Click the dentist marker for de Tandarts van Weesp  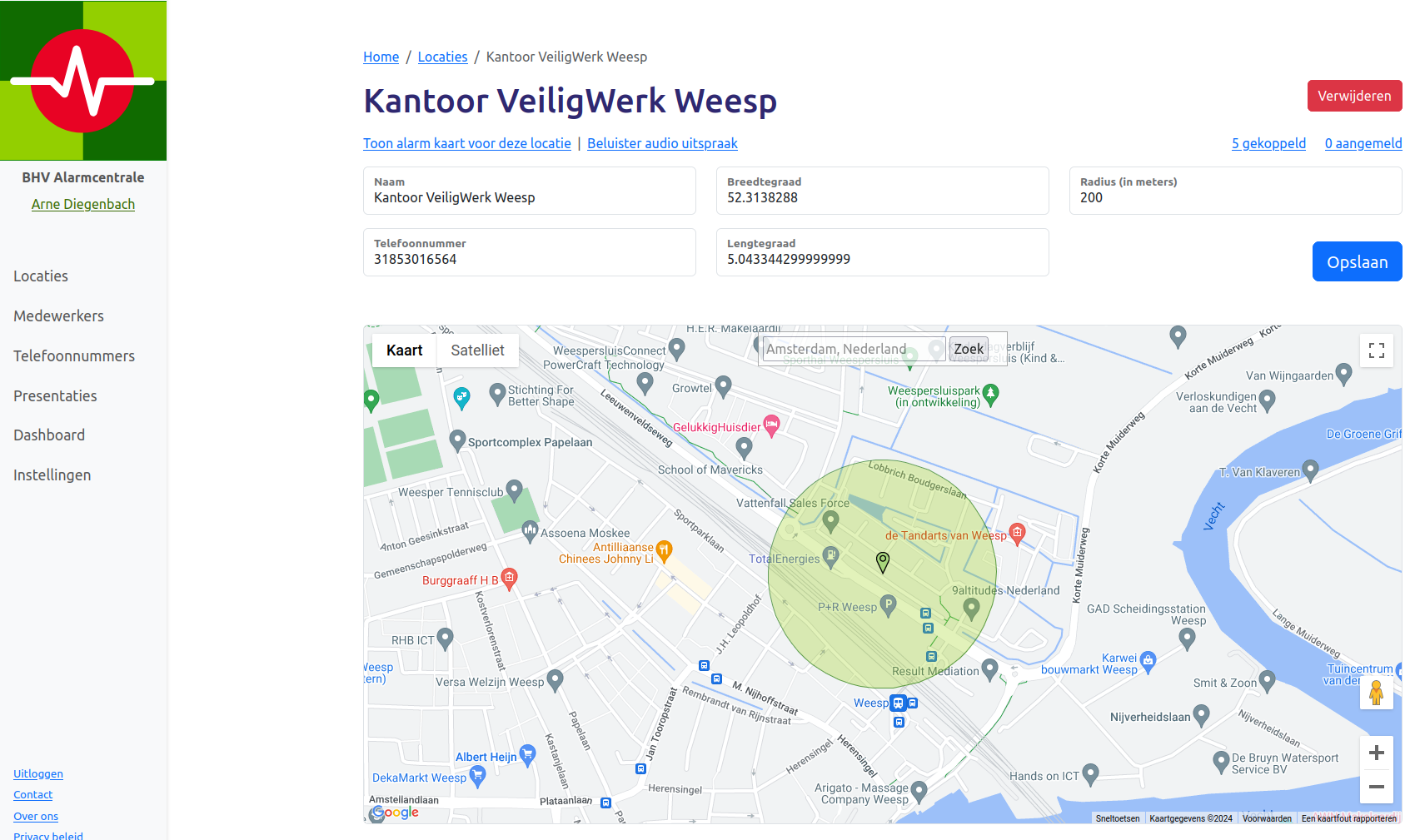(x=1018, y=534)
